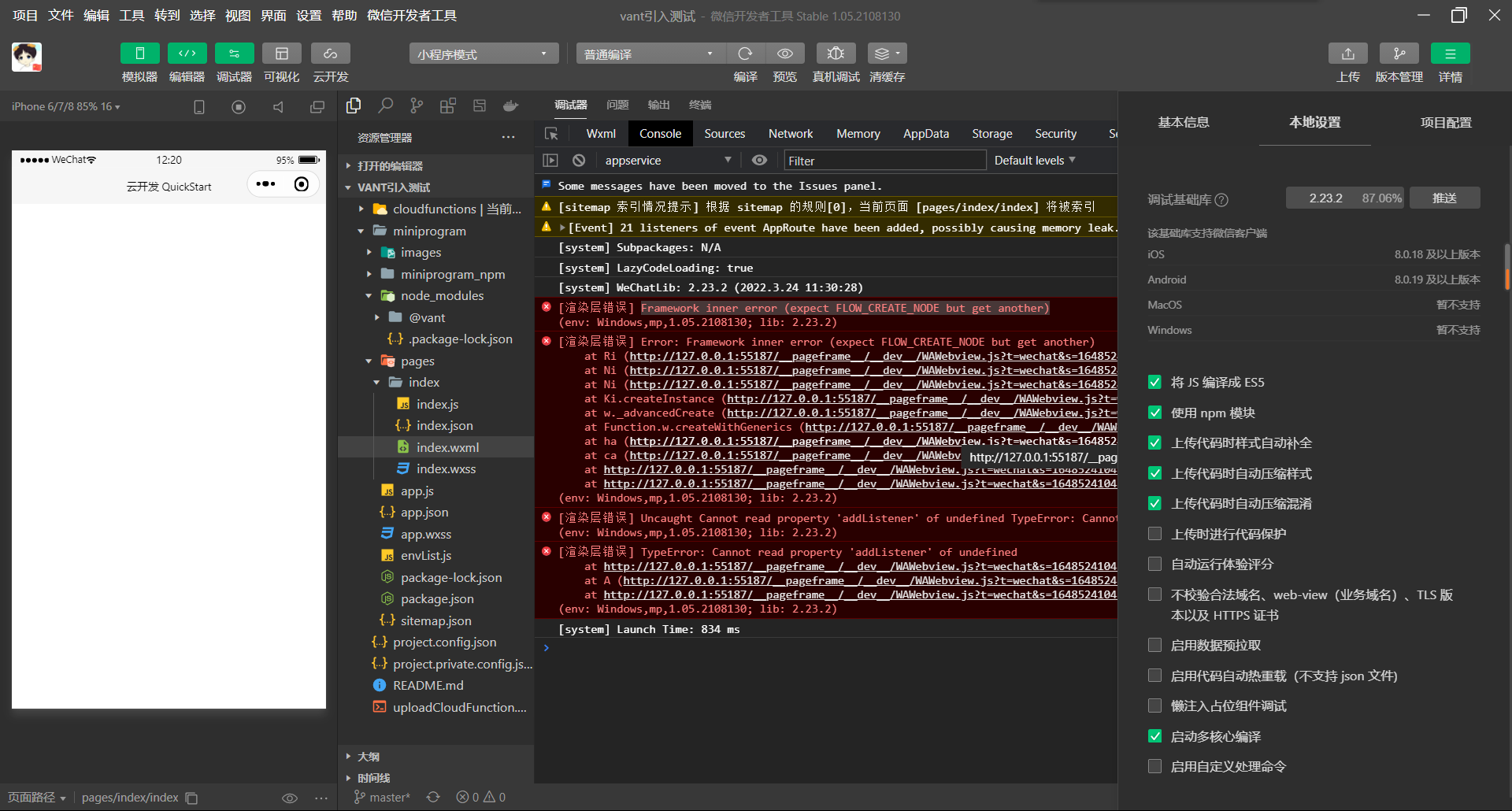1512x811 pixels.
Task: Click the simulator stop record icon
Action: click(239, 107)
